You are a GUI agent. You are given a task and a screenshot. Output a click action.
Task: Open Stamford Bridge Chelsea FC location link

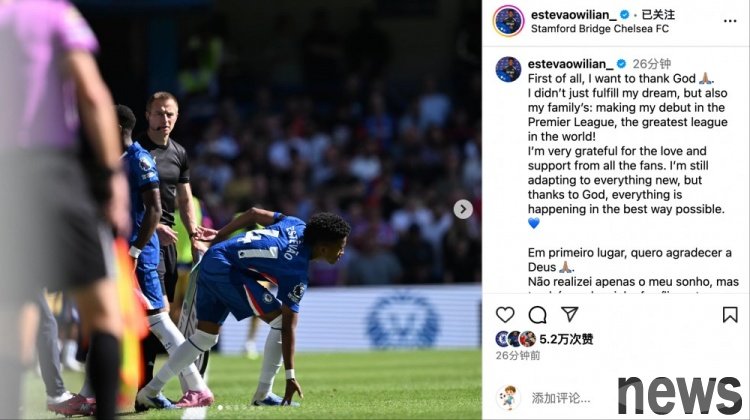(600, 29)
